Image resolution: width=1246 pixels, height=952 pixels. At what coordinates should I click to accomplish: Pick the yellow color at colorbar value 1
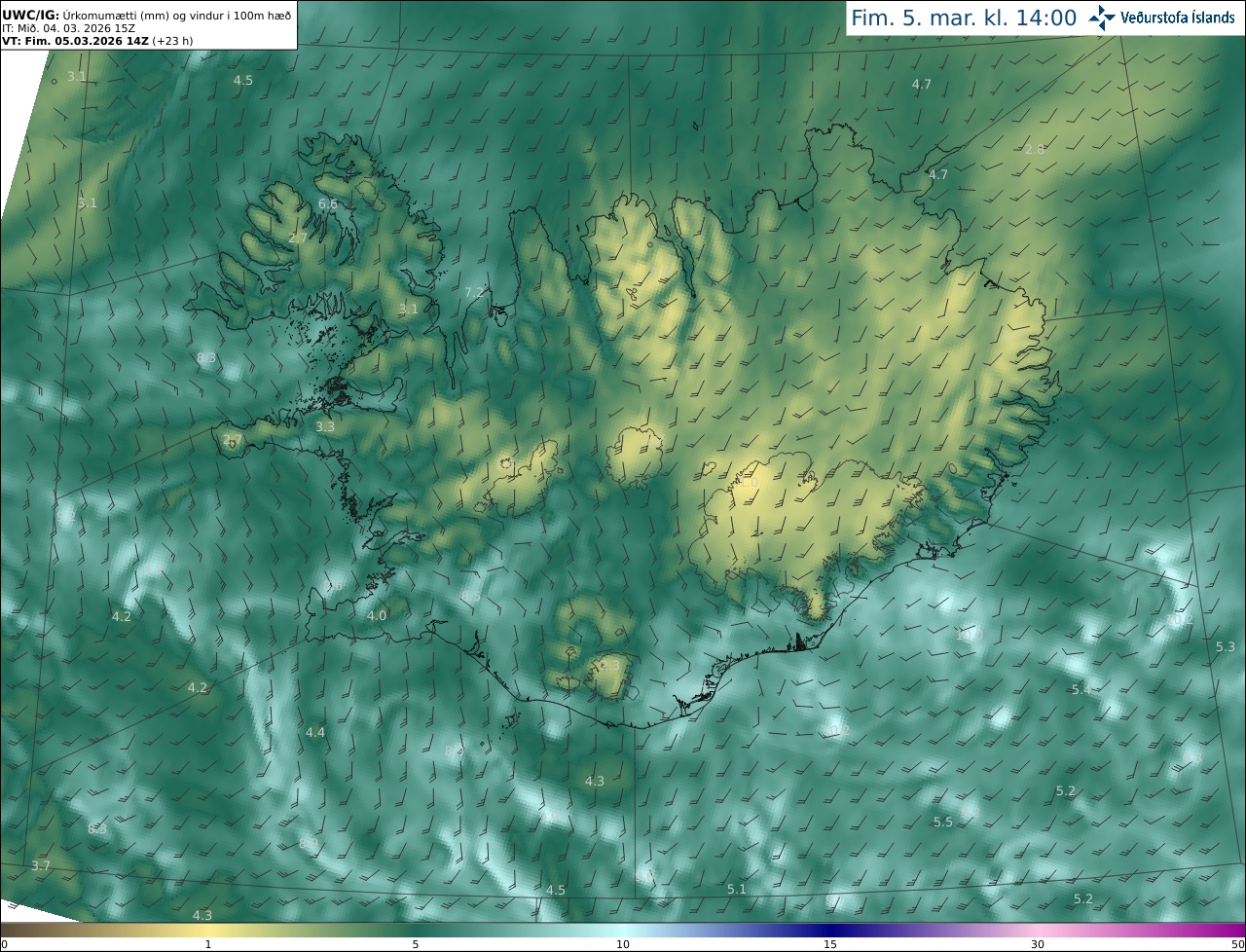207,930
